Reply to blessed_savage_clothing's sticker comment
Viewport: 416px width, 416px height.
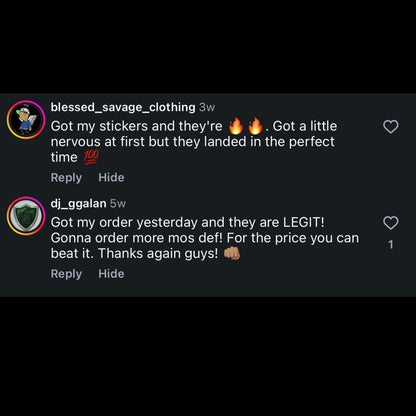pyautogui.click(x=66, y=178)
